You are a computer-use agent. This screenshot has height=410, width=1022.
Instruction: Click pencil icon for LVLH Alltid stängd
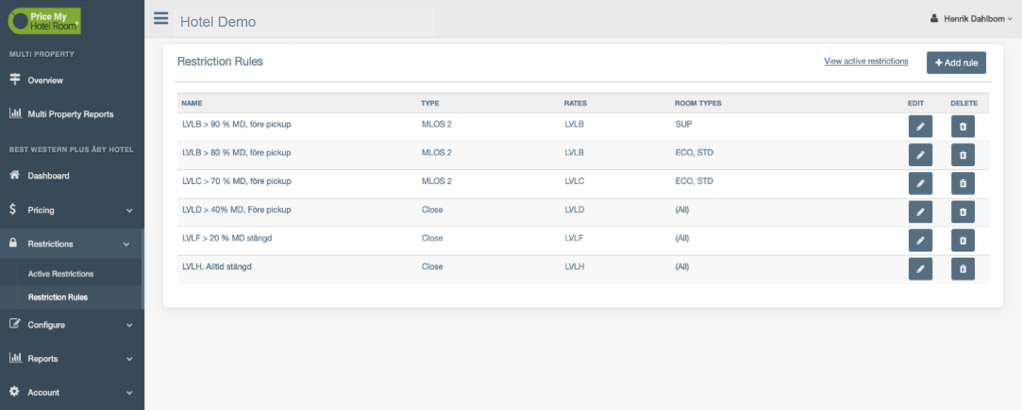point(920,268)
